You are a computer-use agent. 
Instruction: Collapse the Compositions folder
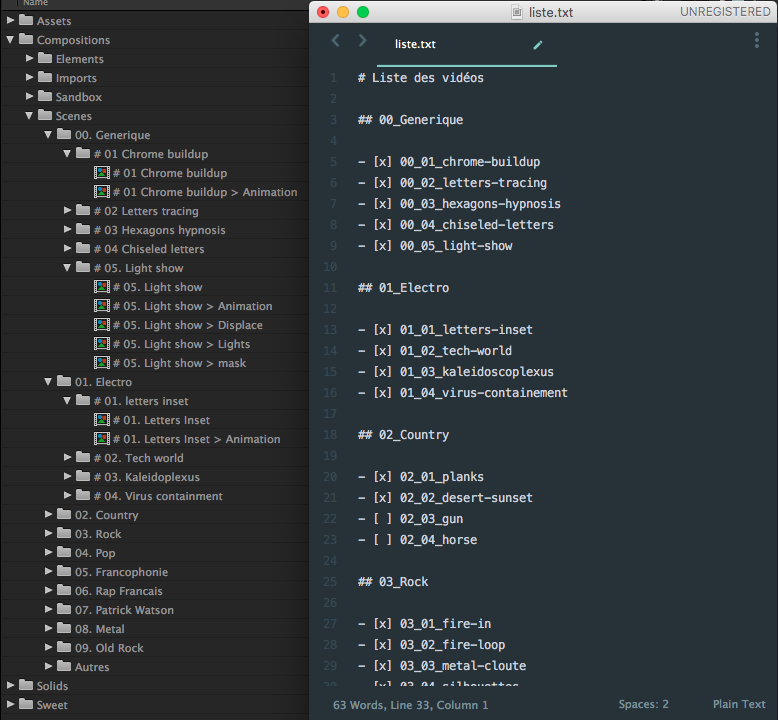(10, 39)
